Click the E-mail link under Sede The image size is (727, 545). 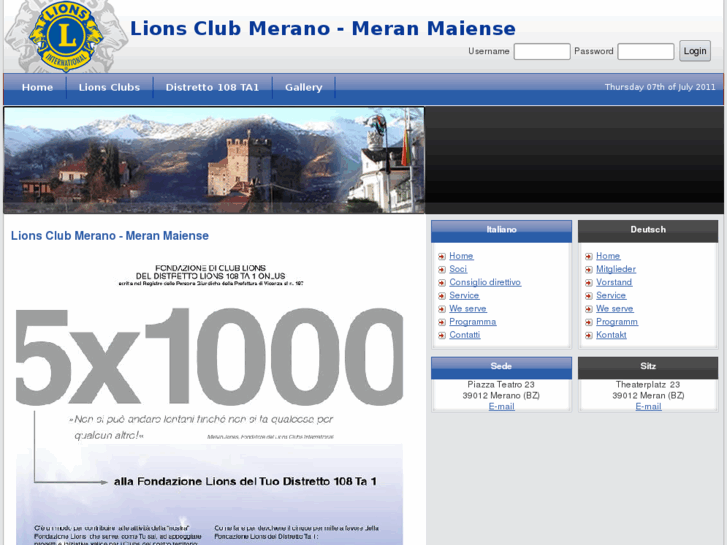coord(501,407)
